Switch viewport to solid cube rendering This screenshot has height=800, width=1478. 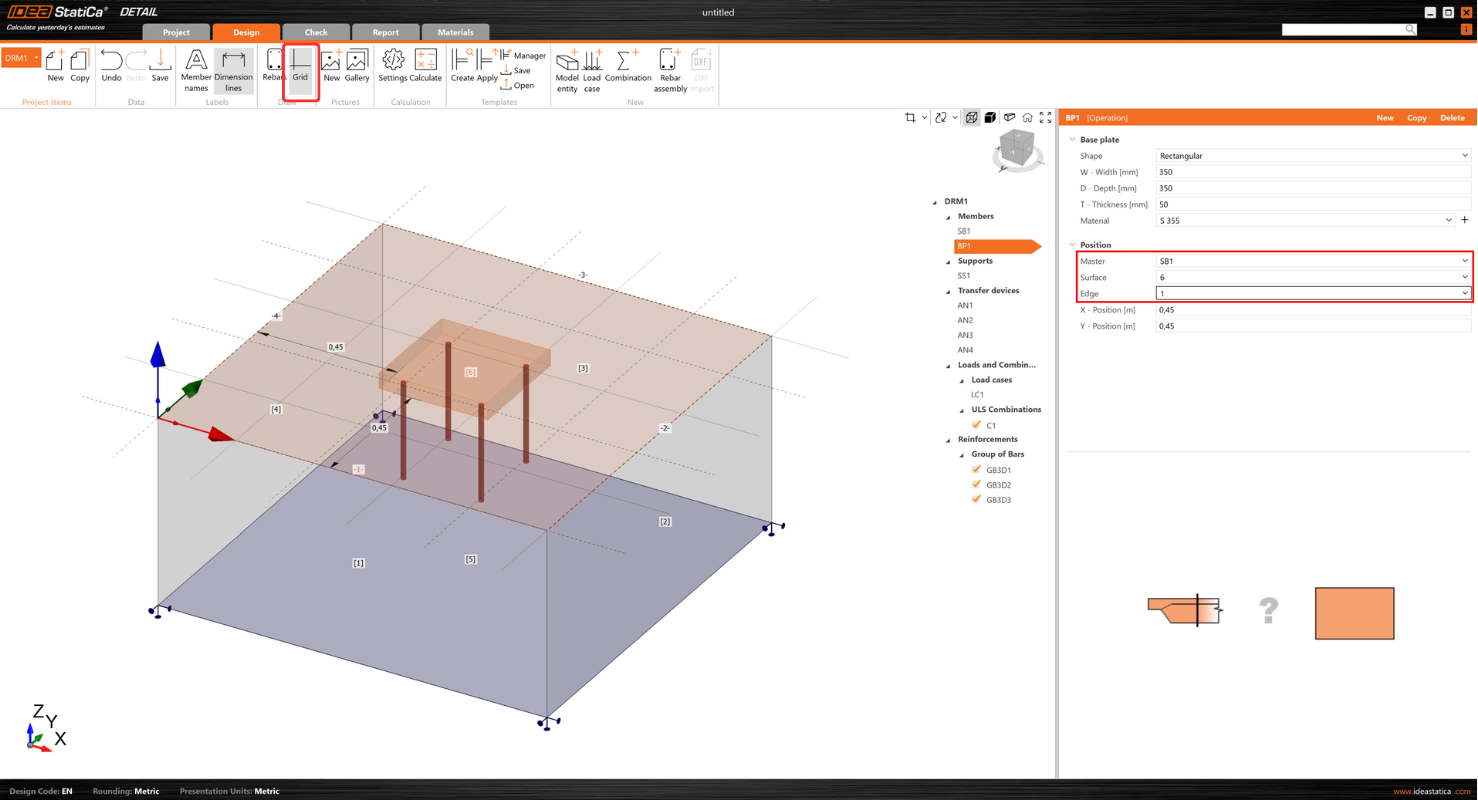click(990, 117)
